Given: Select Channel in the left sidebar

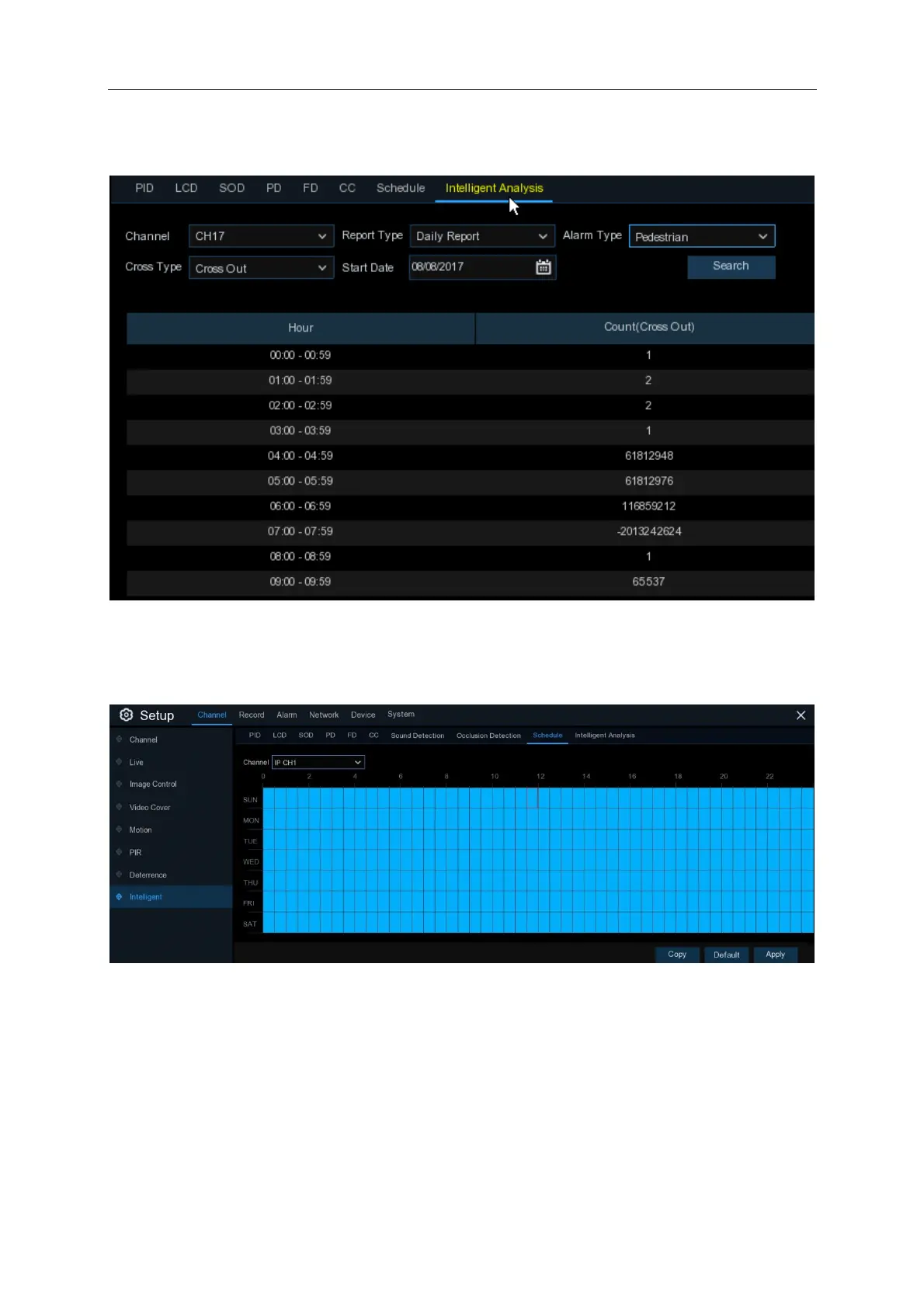Looking at the screenshot, I should coord(144,739).
